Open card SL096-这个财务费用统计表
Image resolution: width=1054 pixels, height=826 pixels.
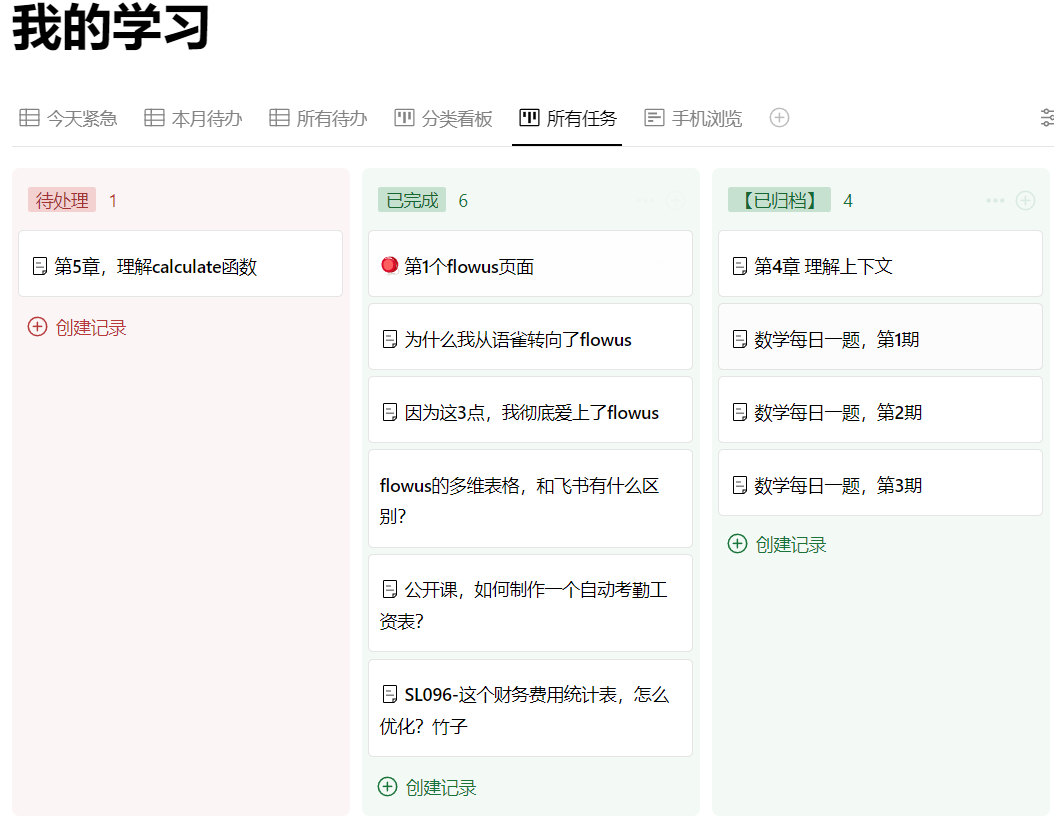[530, 708]
